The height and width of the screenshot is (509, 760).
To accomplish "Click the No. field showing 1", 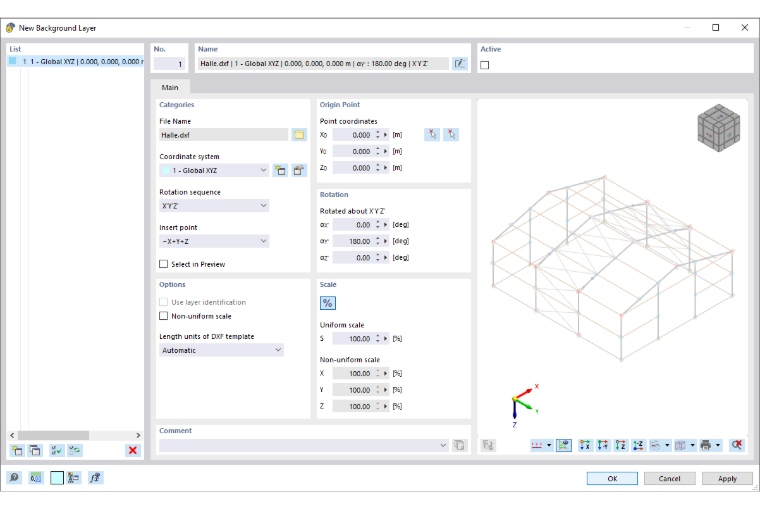I will pyautogui.click(x=169, y=64).
